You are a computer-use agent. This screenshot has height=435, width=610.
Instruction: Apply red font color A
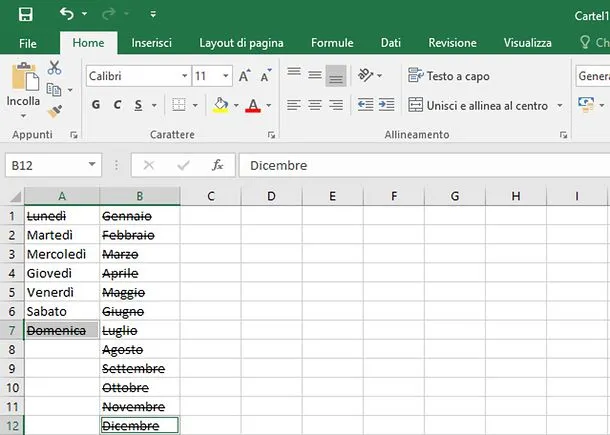253,105
